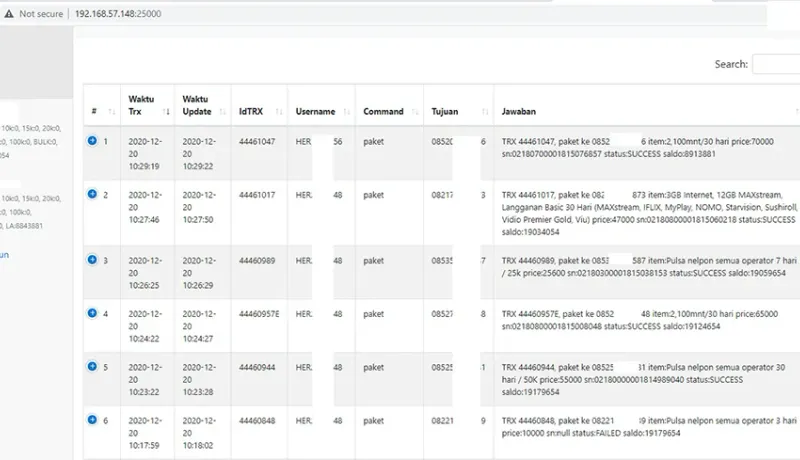Click IdTRX cell 44460944
The image size is (800, 460).
coord(259,367)
